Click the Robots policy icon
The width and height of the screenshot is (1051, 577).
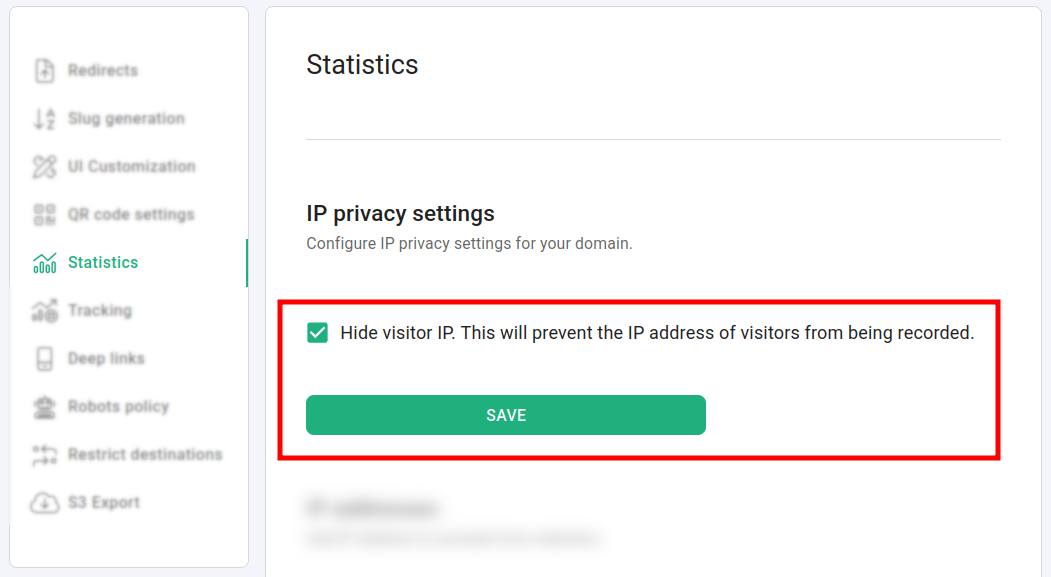tap(44, 407)
